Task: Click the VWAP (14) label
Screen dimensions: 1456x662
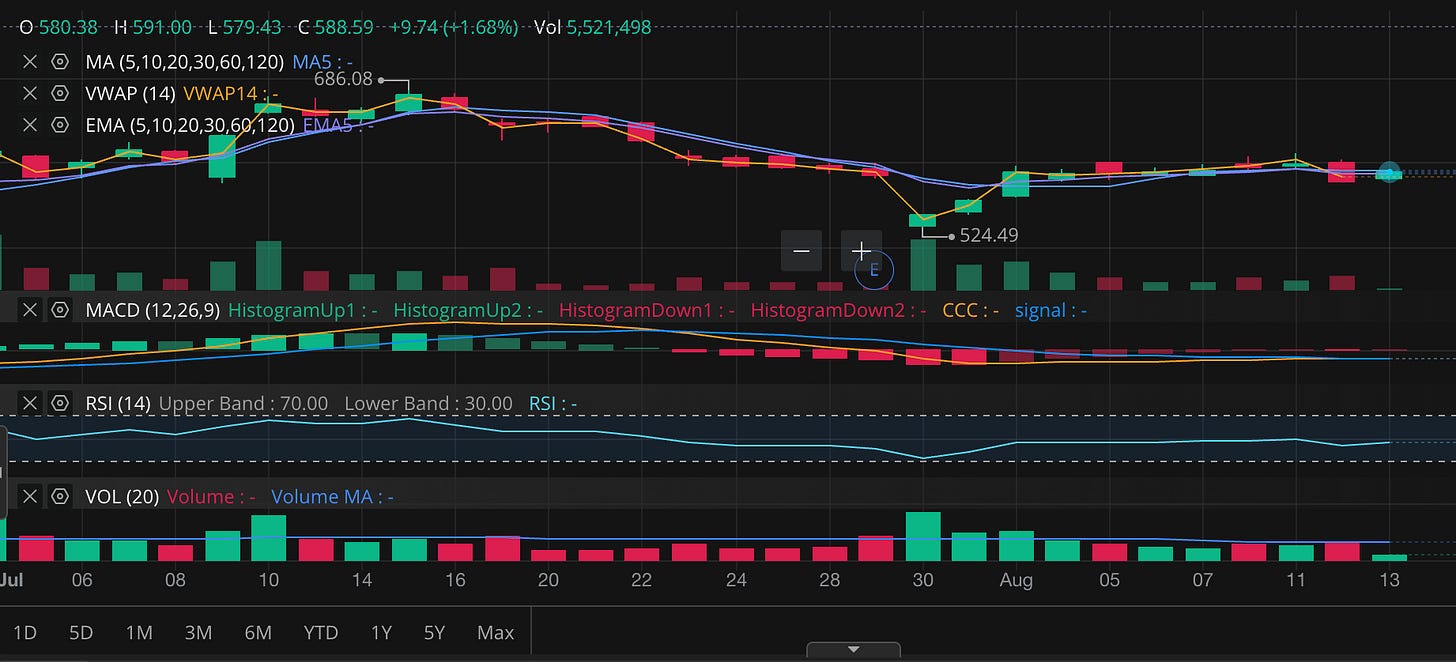Action: click(x=131, y=94)
